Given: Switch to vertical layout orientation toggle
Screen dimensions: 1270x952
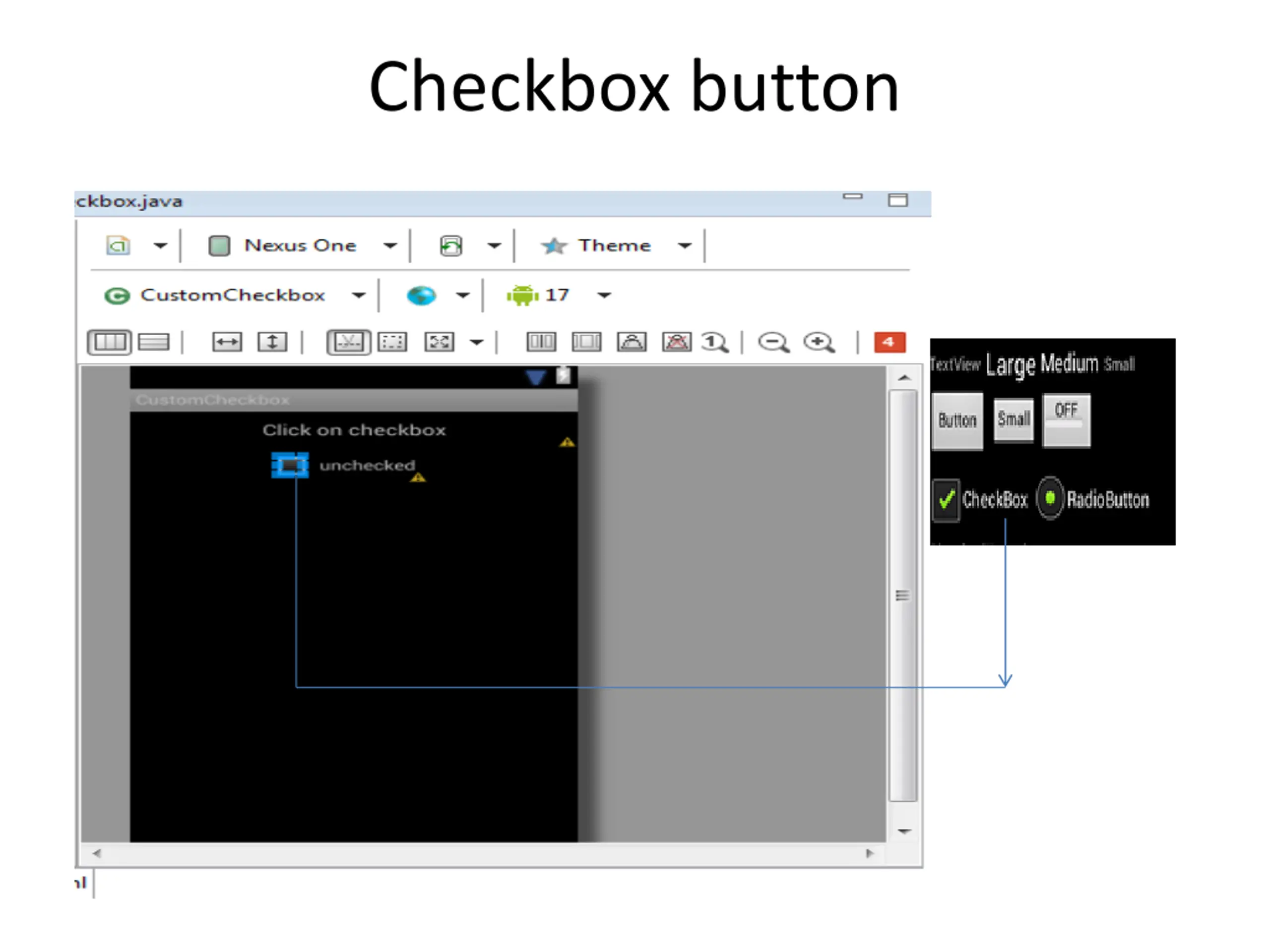Looking at the screenshot, I should [x=154, y=342].
